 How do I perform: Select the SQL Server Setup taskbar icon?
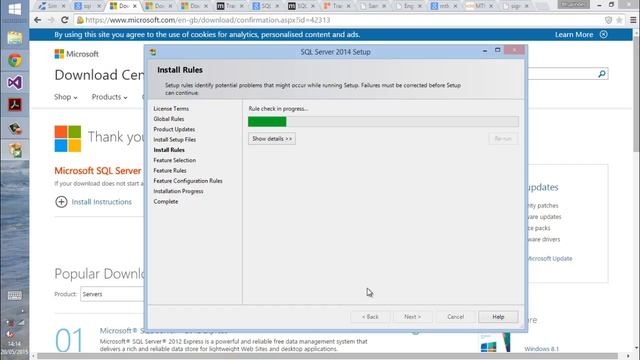pos(15,151)
